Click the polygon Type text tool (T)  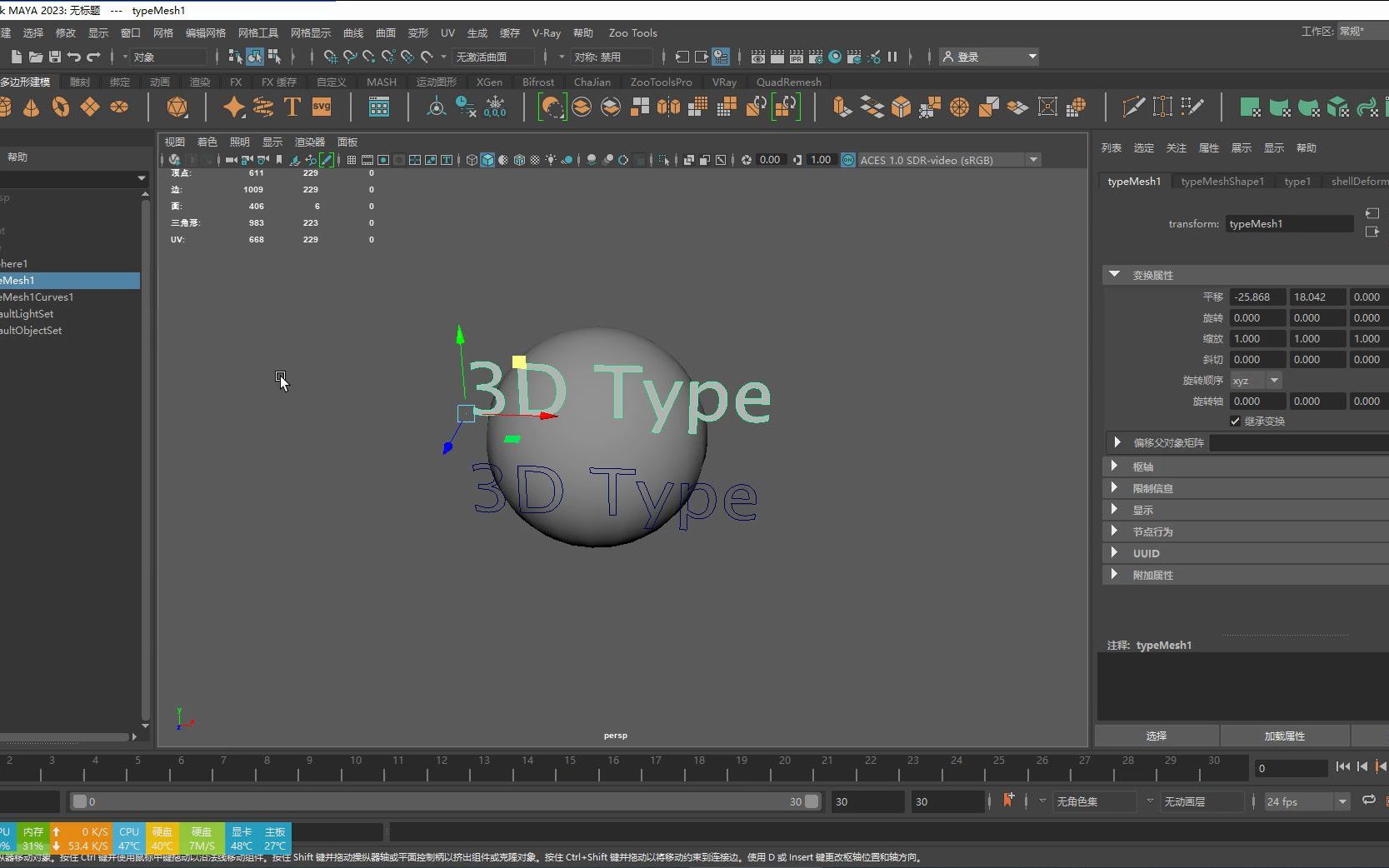click(292, 107)
